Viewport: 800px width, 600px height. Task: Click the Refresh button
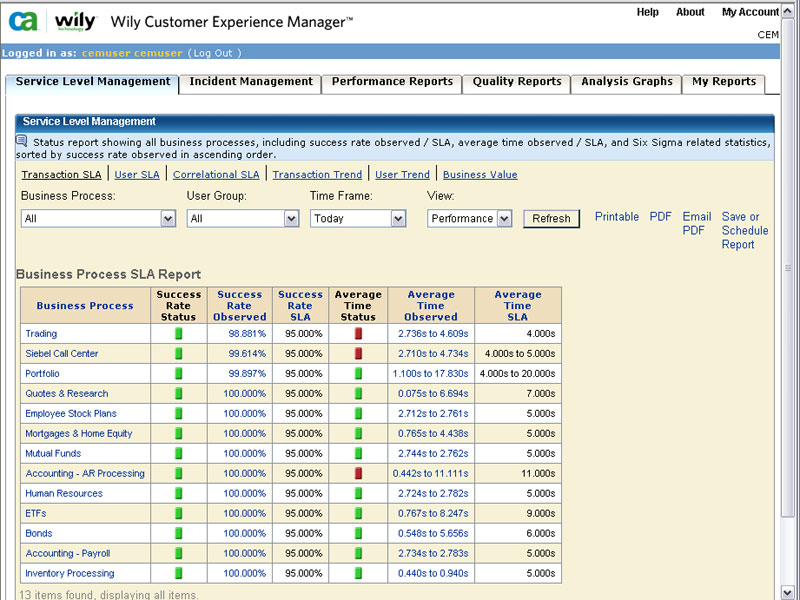[x=552, y=219]
